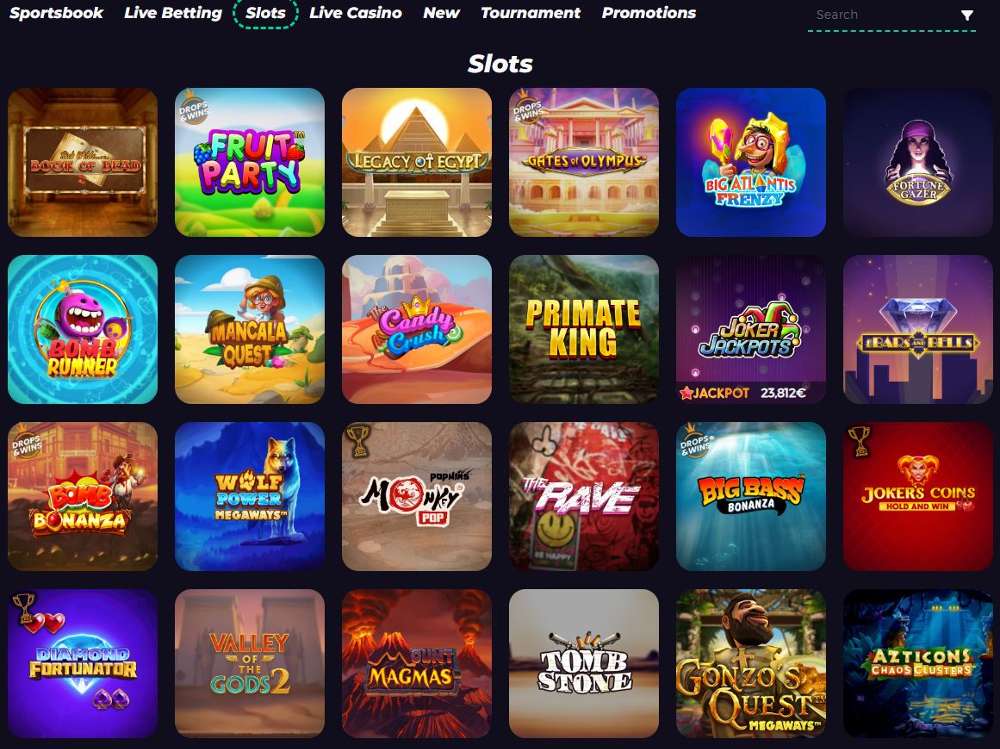Image resolution: width=1000 pixels, height=749 pixels.
Task: Switch to the Live Casino tab
Action: pyautogui.click(x=355, y=13)
